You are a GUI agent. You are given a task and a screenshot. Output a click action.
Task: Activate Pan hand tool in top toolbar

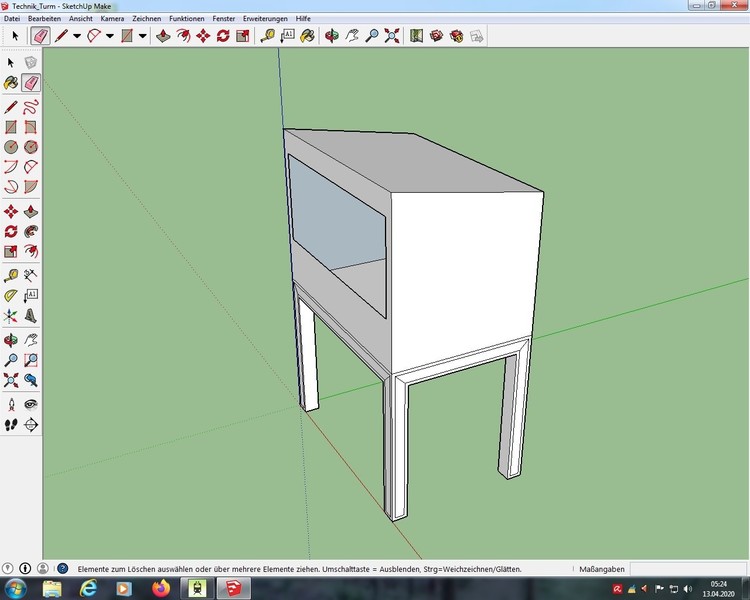click(x=352, y=36)
